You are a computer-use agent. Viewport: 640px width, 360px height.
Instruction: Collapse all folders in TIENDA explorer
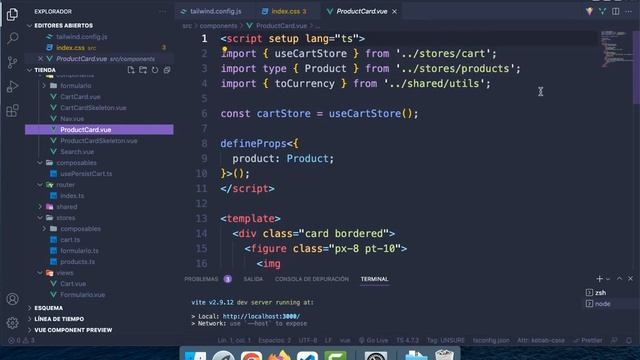coord(167,70)
